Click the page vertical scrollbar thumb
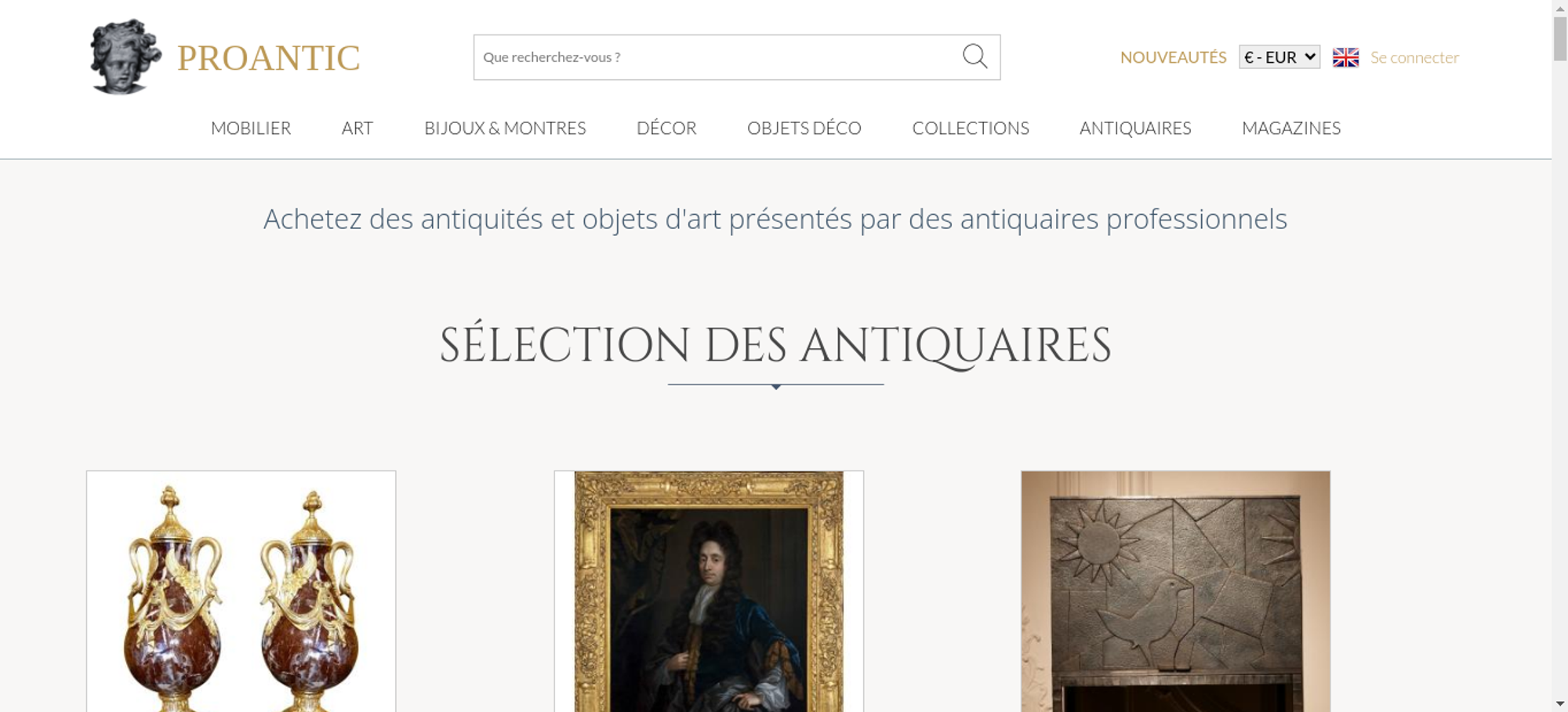This screenshot has width=1568, height=712. coord(1560,37)
